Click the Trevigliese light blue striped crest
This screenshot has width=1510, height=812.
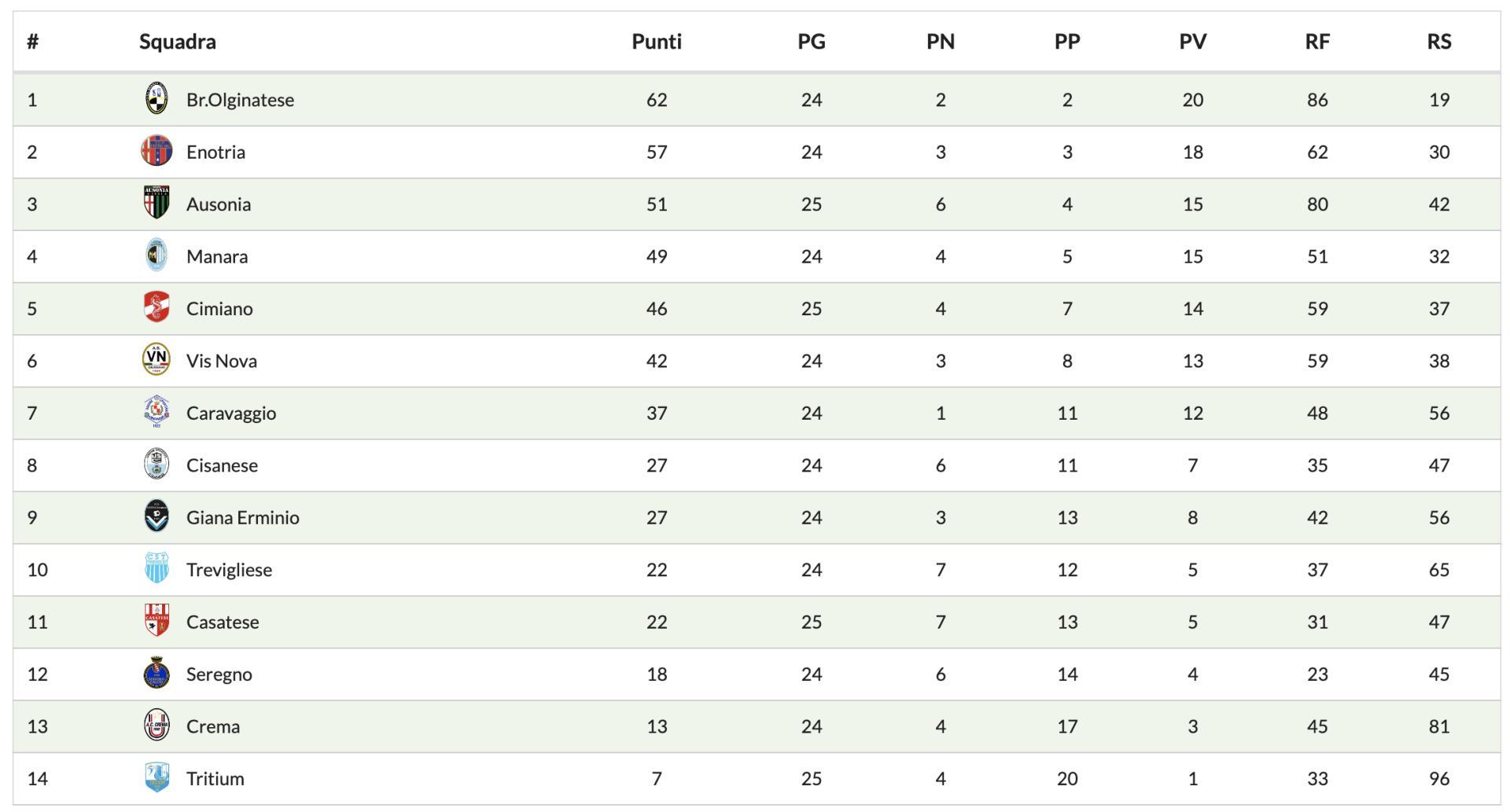[x=157, y=568]
